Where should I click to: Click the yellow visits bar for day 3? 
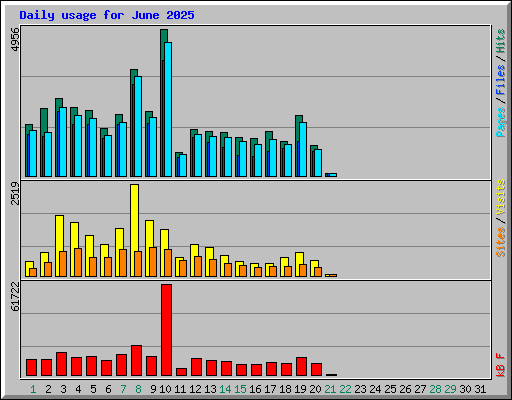click(59, 246)
